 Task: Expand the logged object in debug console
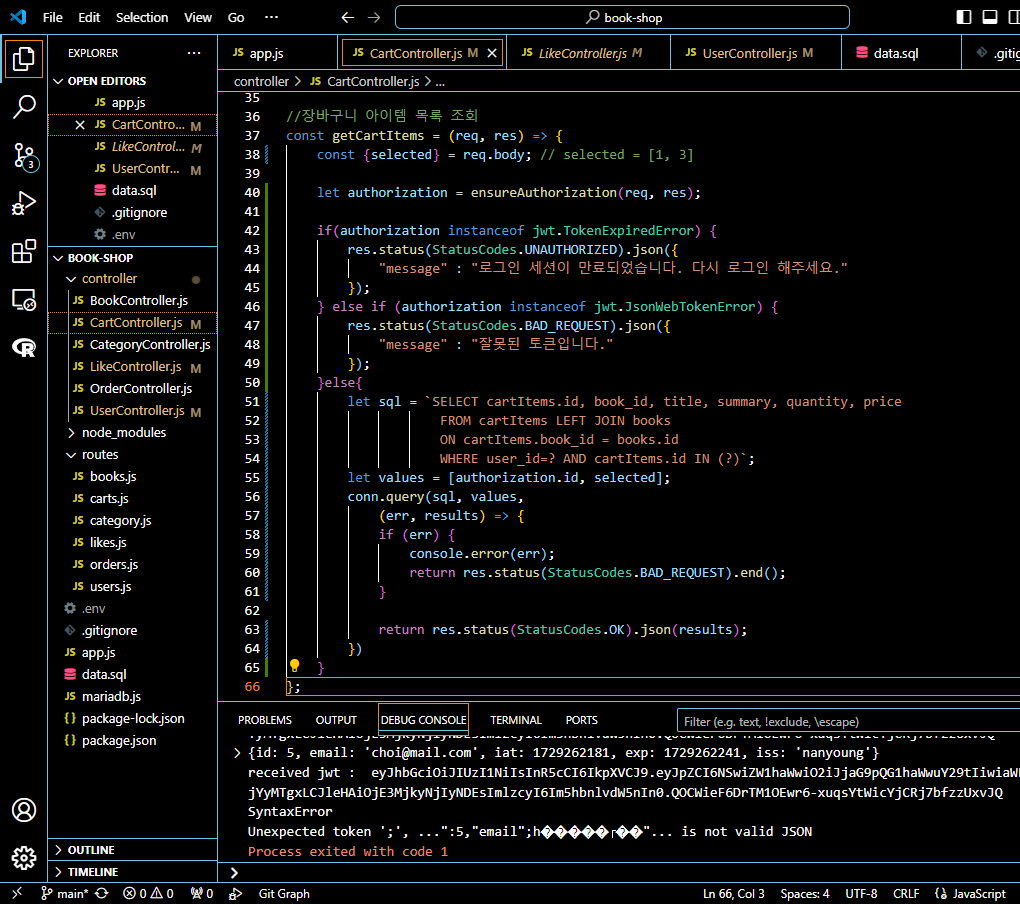coord(237,752)
